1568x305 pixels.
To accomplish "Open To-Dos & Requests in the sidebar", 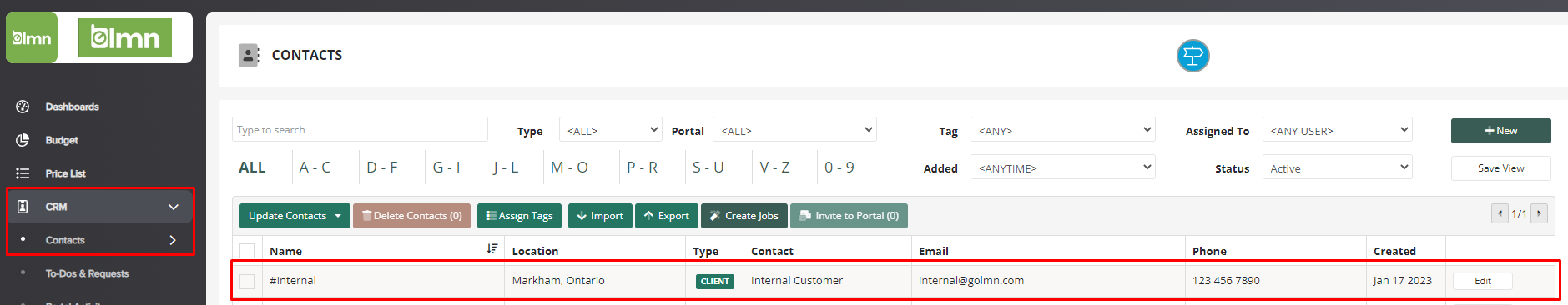I will pos(87,273).
